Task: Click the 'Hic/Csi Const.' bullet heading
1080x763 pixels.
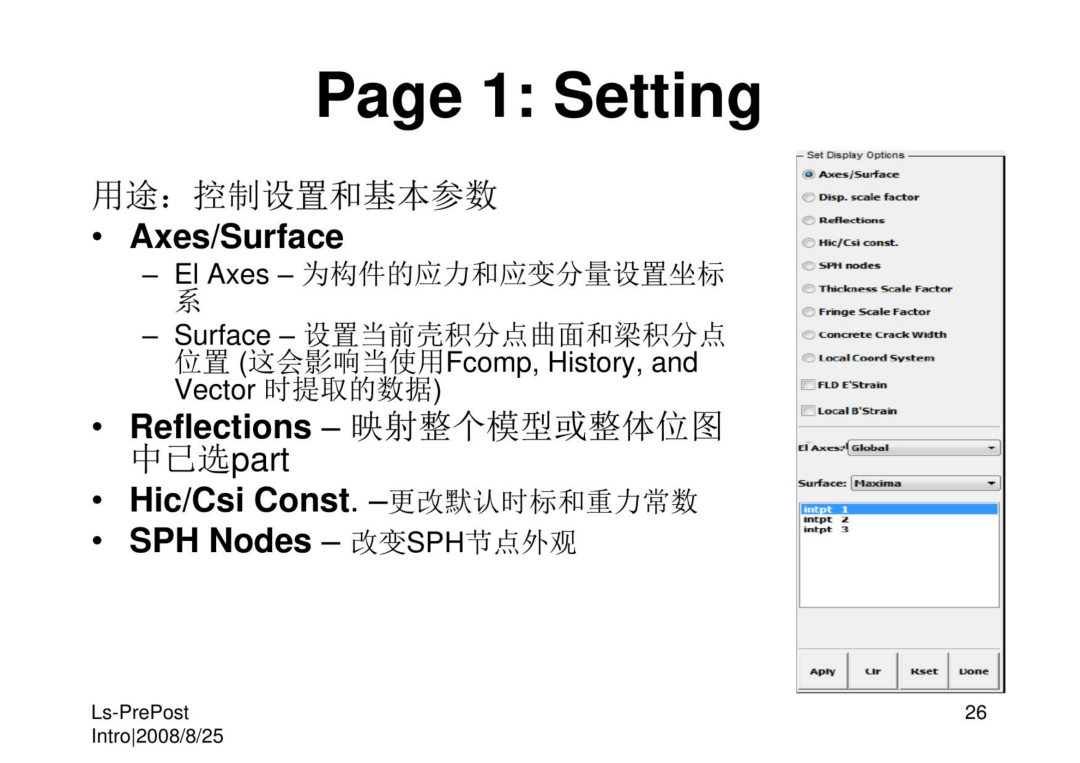Action: coord(244,501)
